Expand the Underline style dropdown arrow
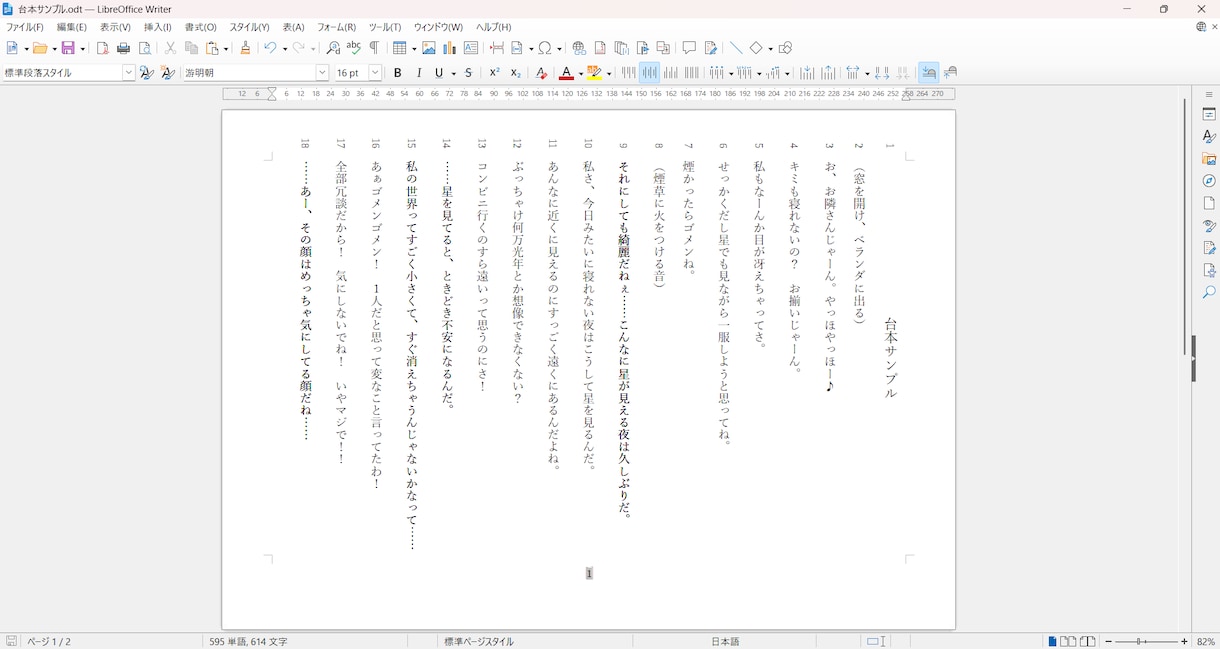1220x649 pixels. tap(453, 73)
